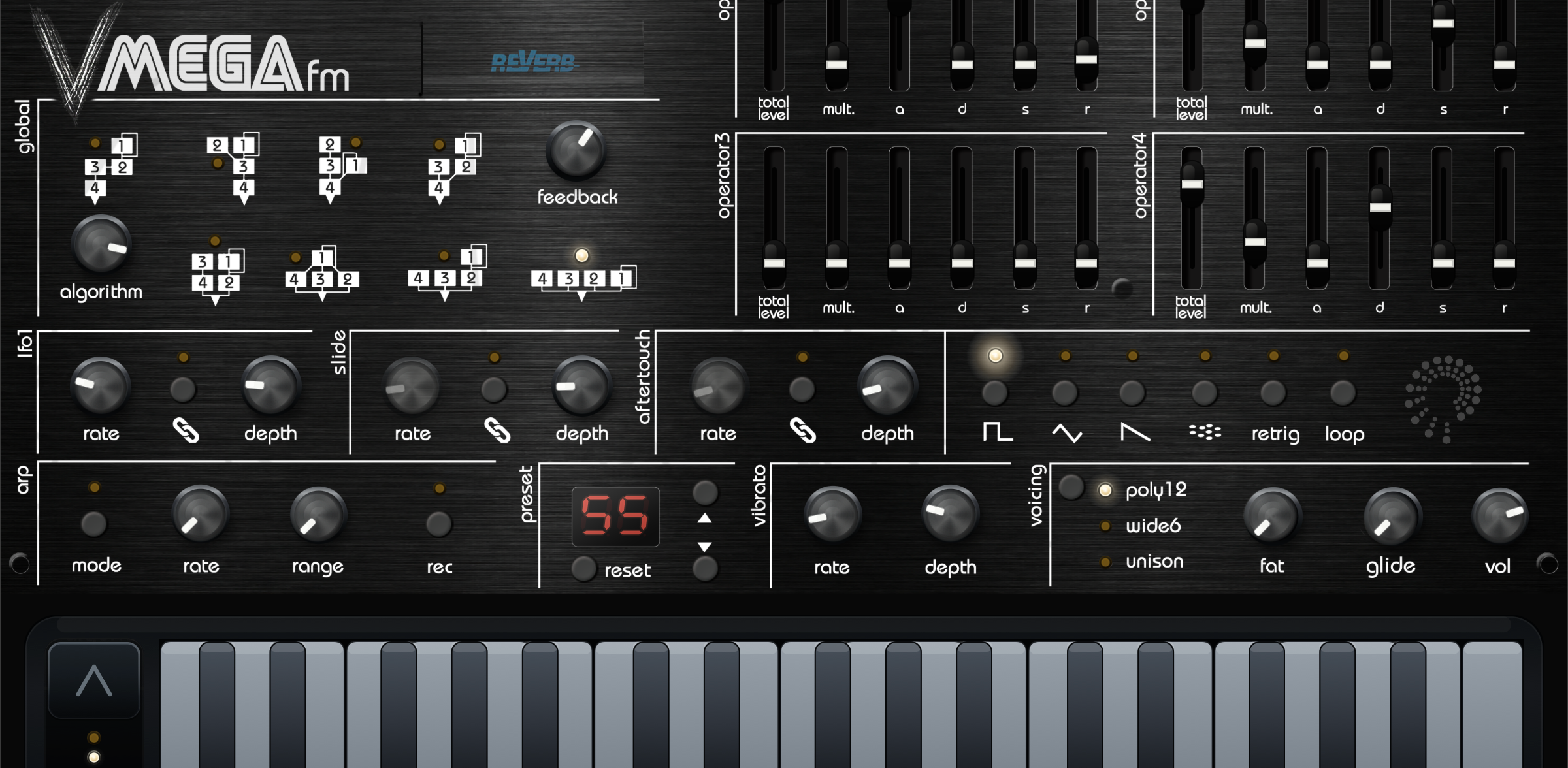Toggle the loop button
1568x768 pixels.
coord(1343,393)
